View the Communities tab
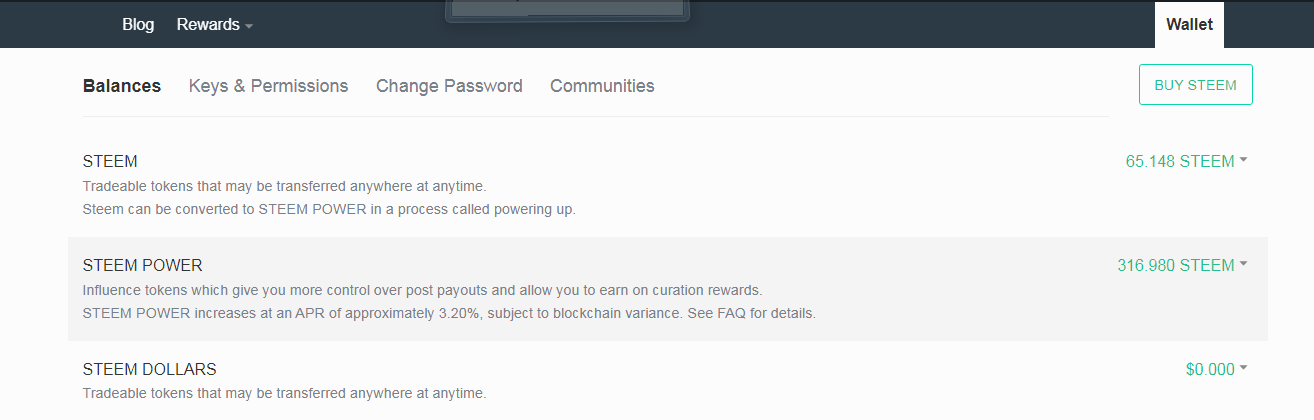 coord(602,86)
